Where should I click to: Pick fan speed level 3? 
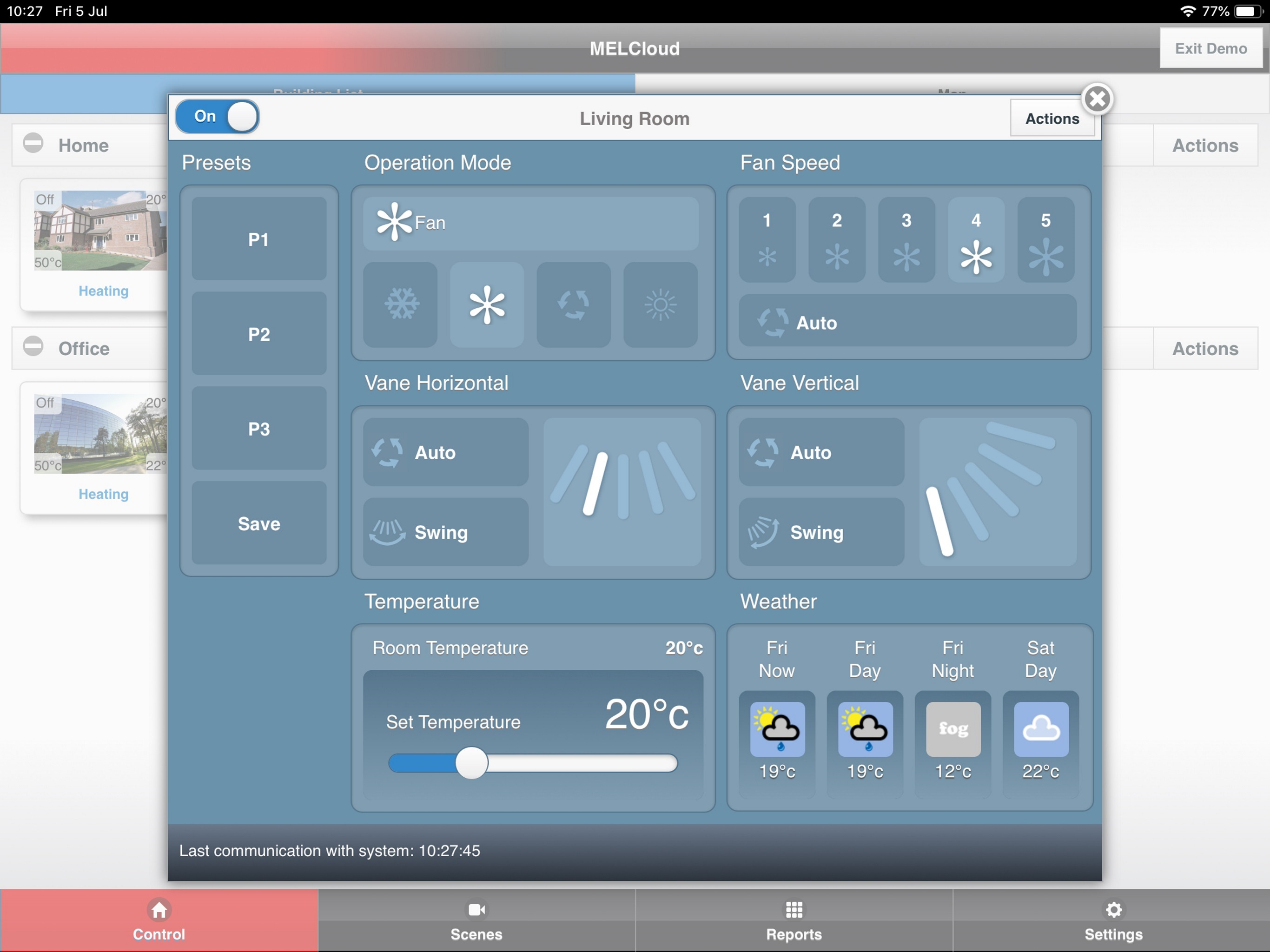[x=906, y=239]
